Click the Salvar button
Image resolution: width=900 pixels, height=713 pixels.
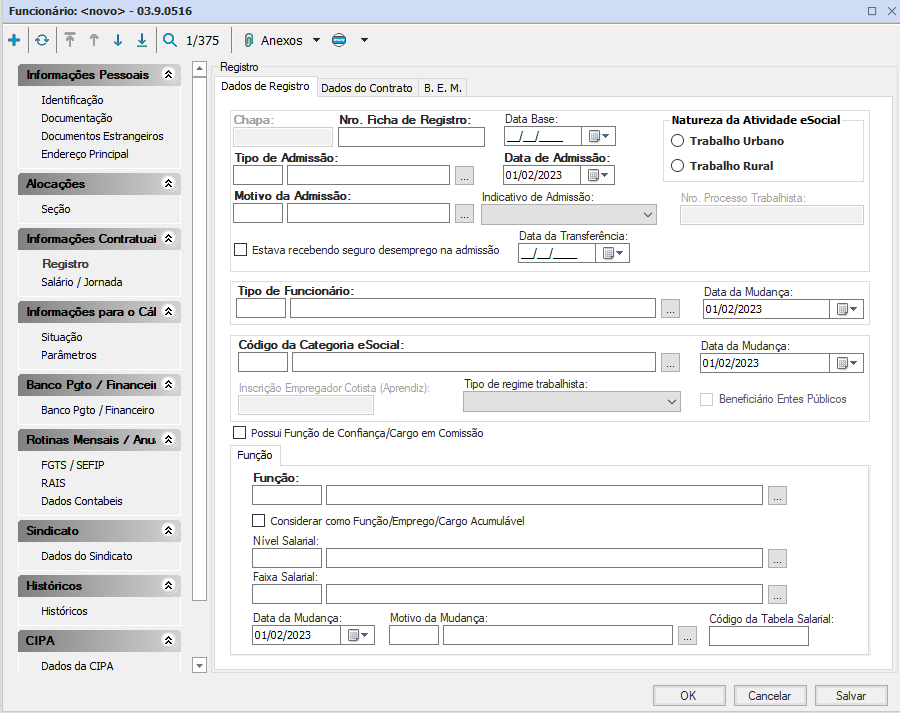(851, 696)
